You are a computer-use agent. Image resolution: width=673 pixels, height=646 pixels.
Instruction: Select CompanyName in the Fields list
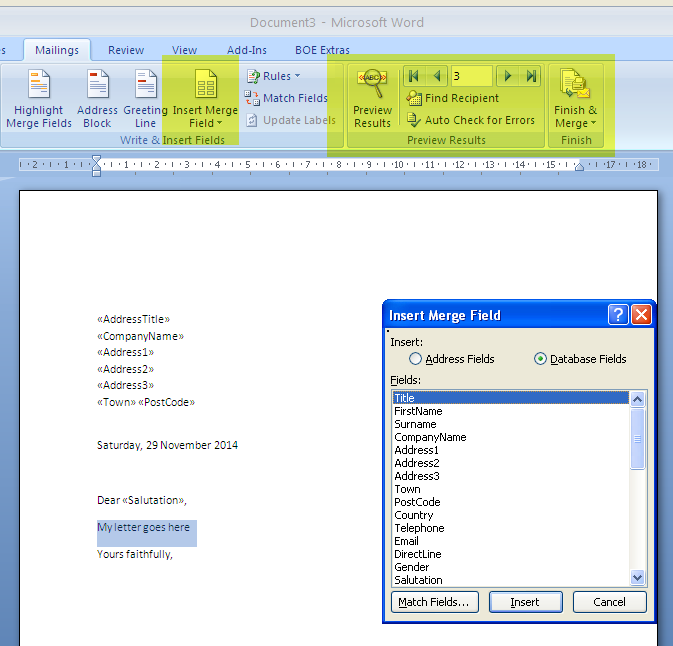tap(511, 437)
